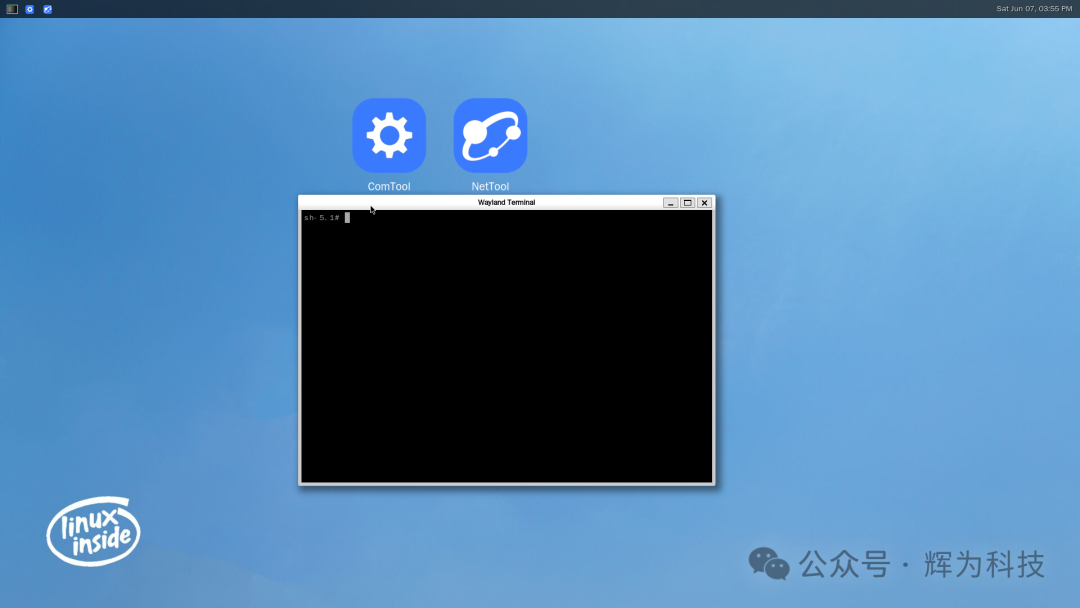The width and height of the screenshot is (1080, 608).
Task: Click the Linux Inside logo
Action: [92, 533]
